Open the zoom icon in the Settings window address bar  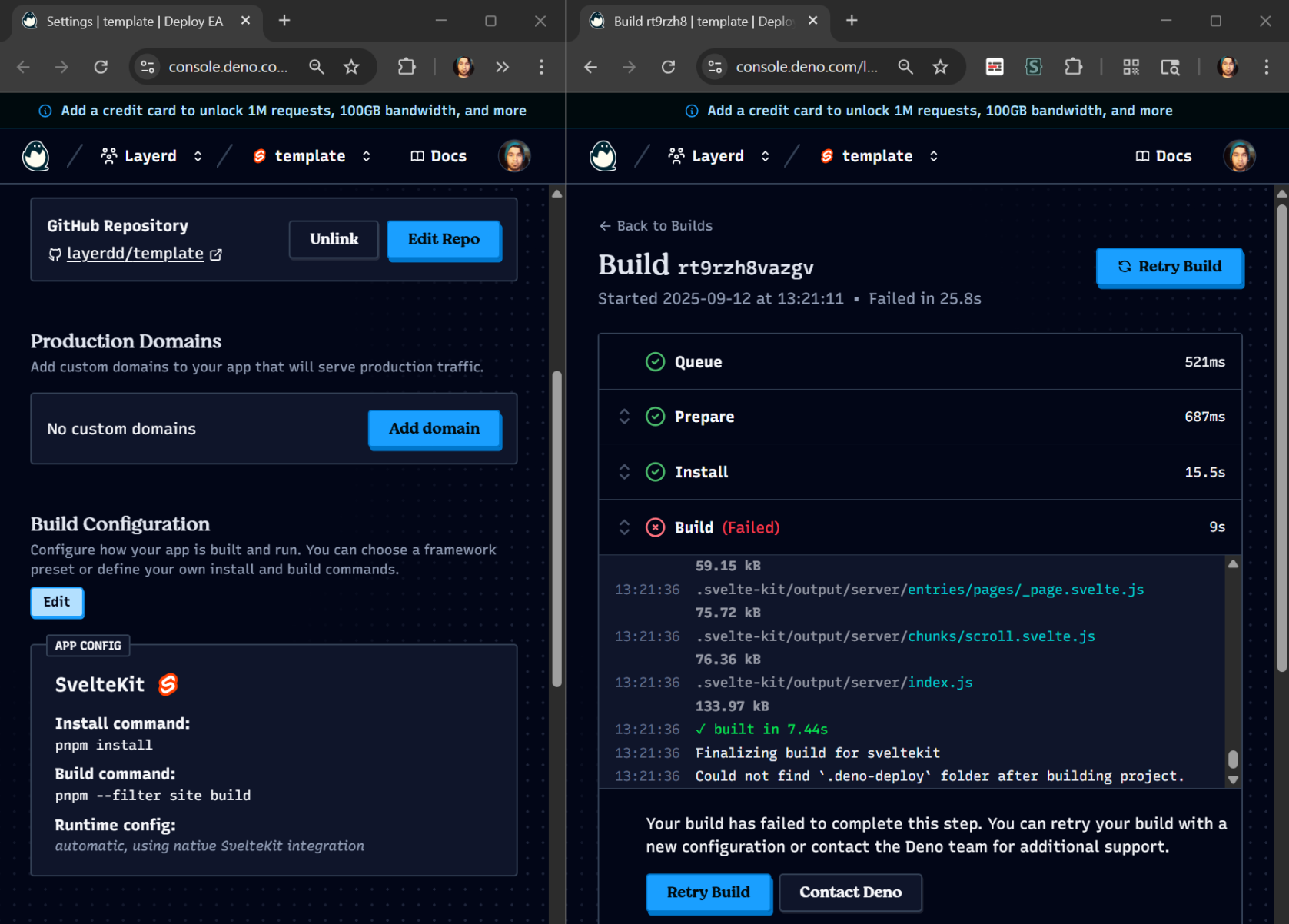pyautogui.click(x=317, y=67)
